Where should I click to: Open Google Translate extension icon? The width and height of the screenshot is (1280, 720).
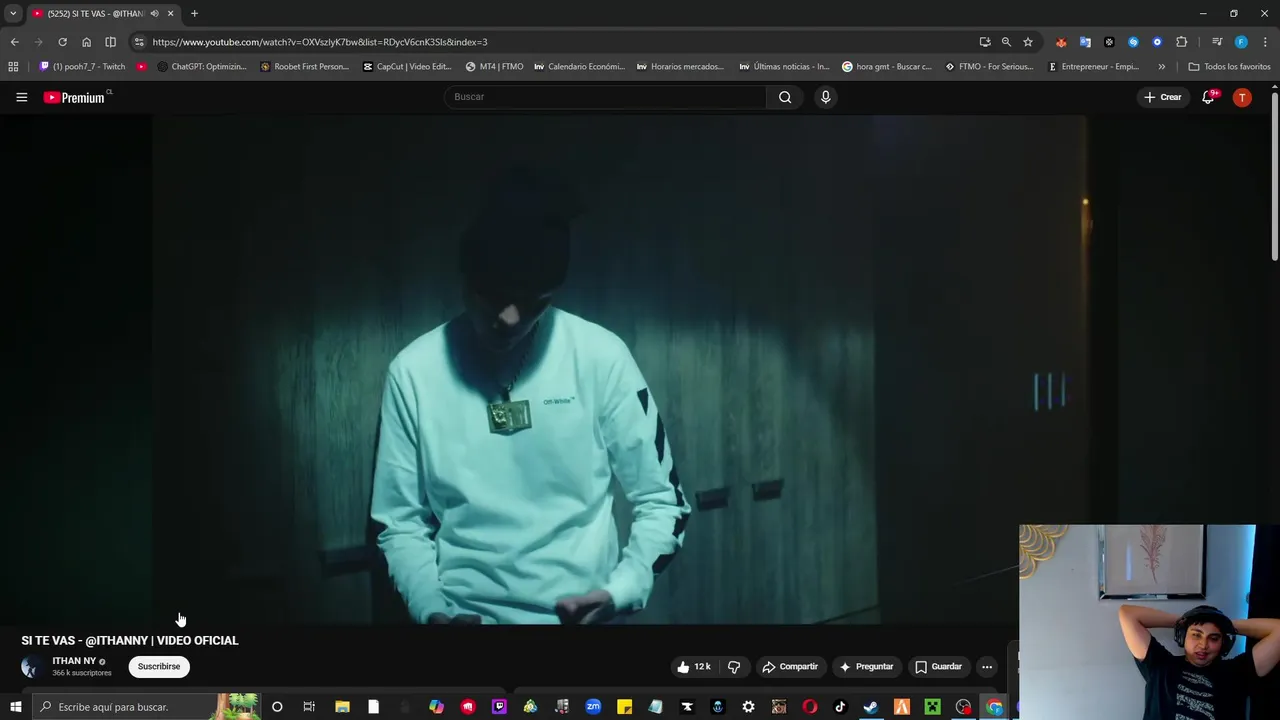click(1085, 42)
